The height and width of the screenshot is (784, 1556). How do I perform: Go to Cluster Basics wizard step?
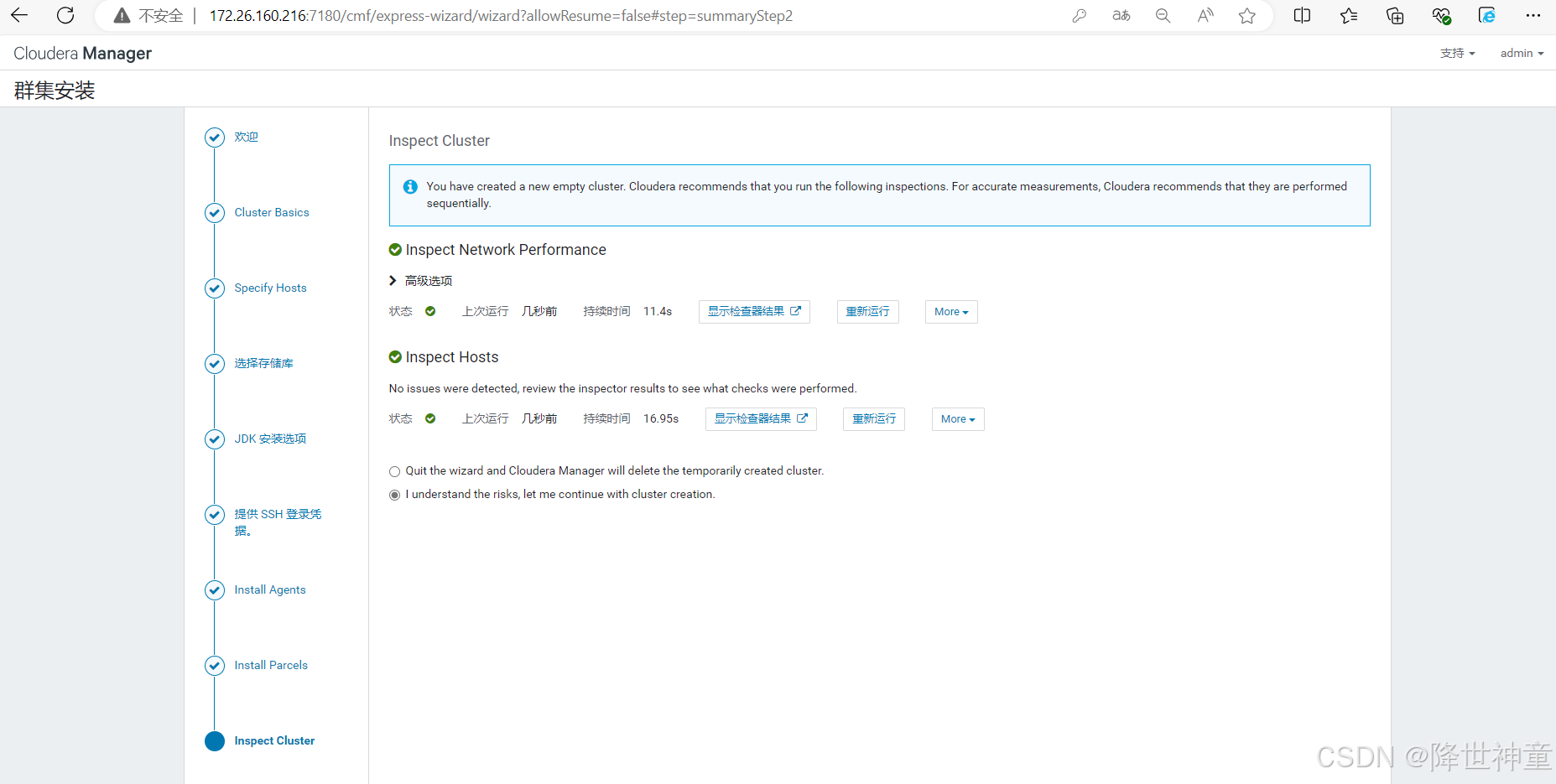tap(272, 213)
